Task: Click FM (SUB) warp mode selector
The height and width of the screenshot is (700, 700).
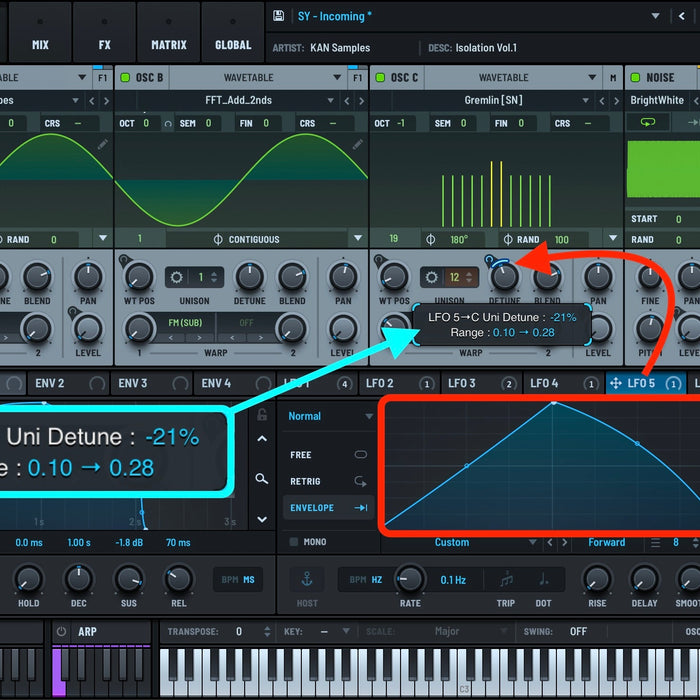Action: click(185, 323)
